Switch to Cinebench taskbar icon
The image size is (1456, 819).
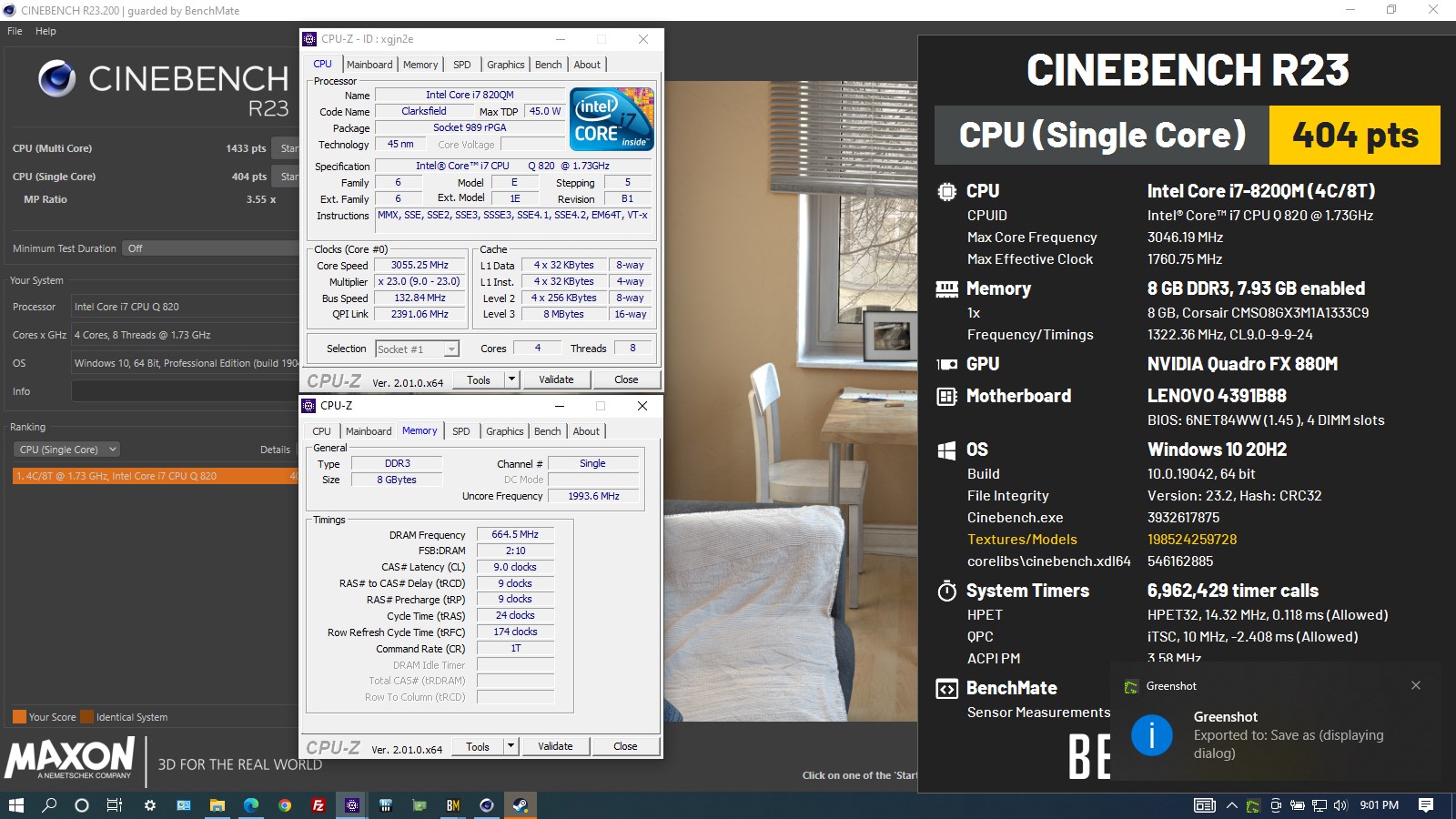point(487,805)
